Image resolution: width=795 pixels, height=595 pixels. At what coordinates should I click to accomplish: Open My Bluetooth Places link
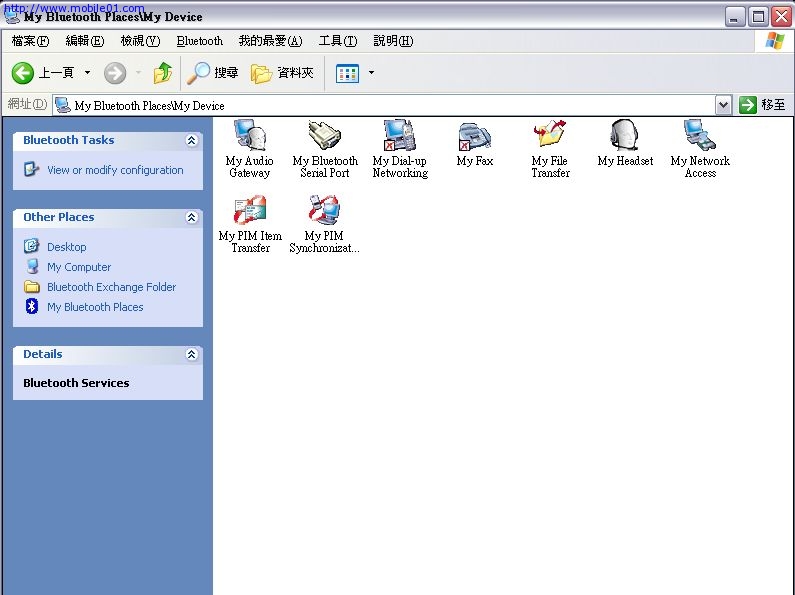(95, 307)
